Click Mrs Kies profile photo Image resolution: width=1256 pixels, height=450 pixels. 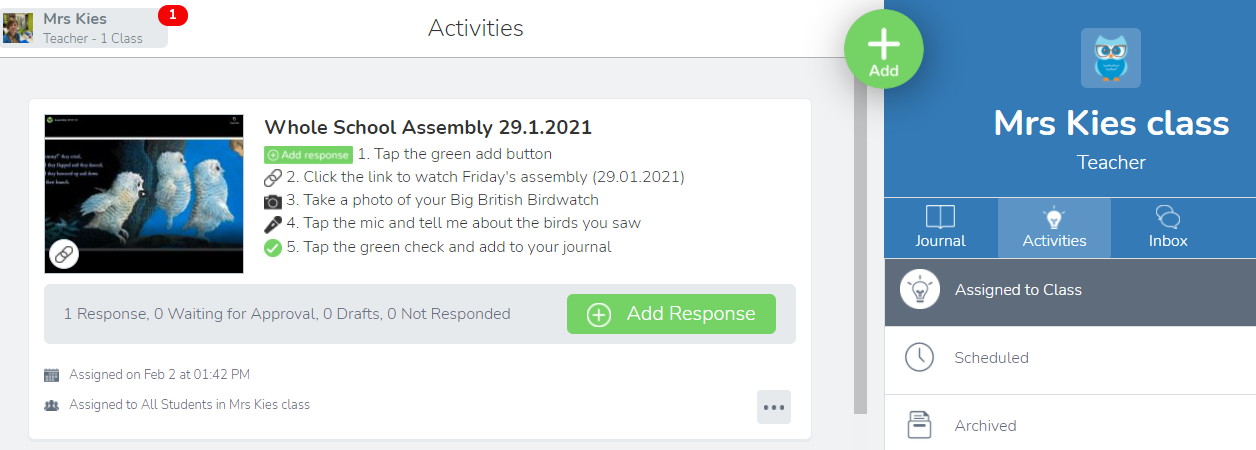[18, 28]
